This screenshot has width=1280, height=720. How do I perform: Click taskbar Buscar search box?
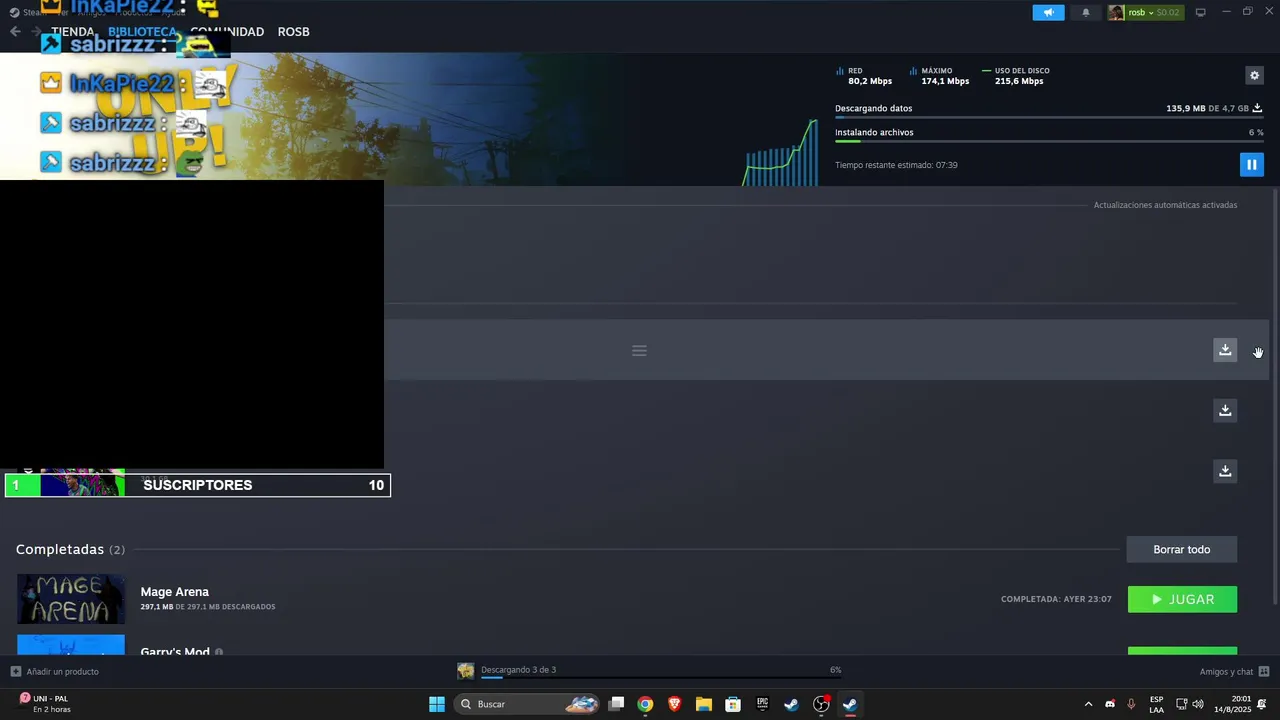(527, 704)
